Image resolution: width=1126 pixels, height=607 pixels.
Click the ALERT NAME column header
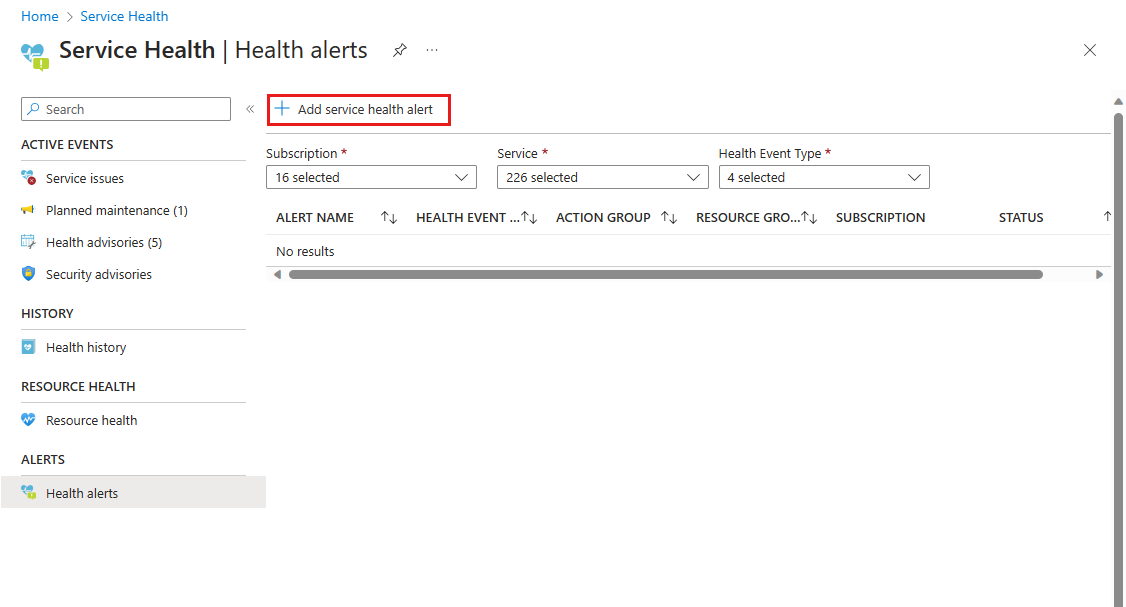tap(315, 218)
